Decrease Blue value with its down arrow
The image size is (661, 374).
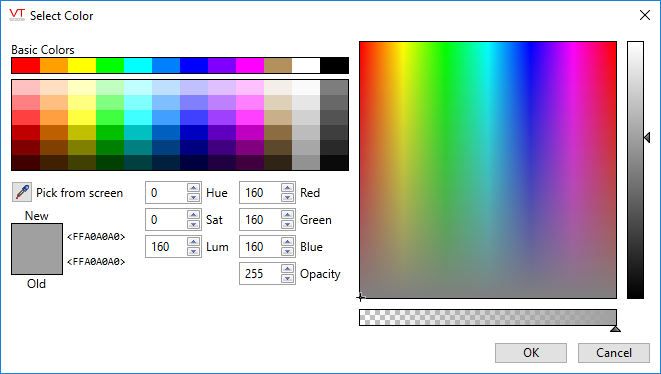pyautogui.click(x=288, y=251)
